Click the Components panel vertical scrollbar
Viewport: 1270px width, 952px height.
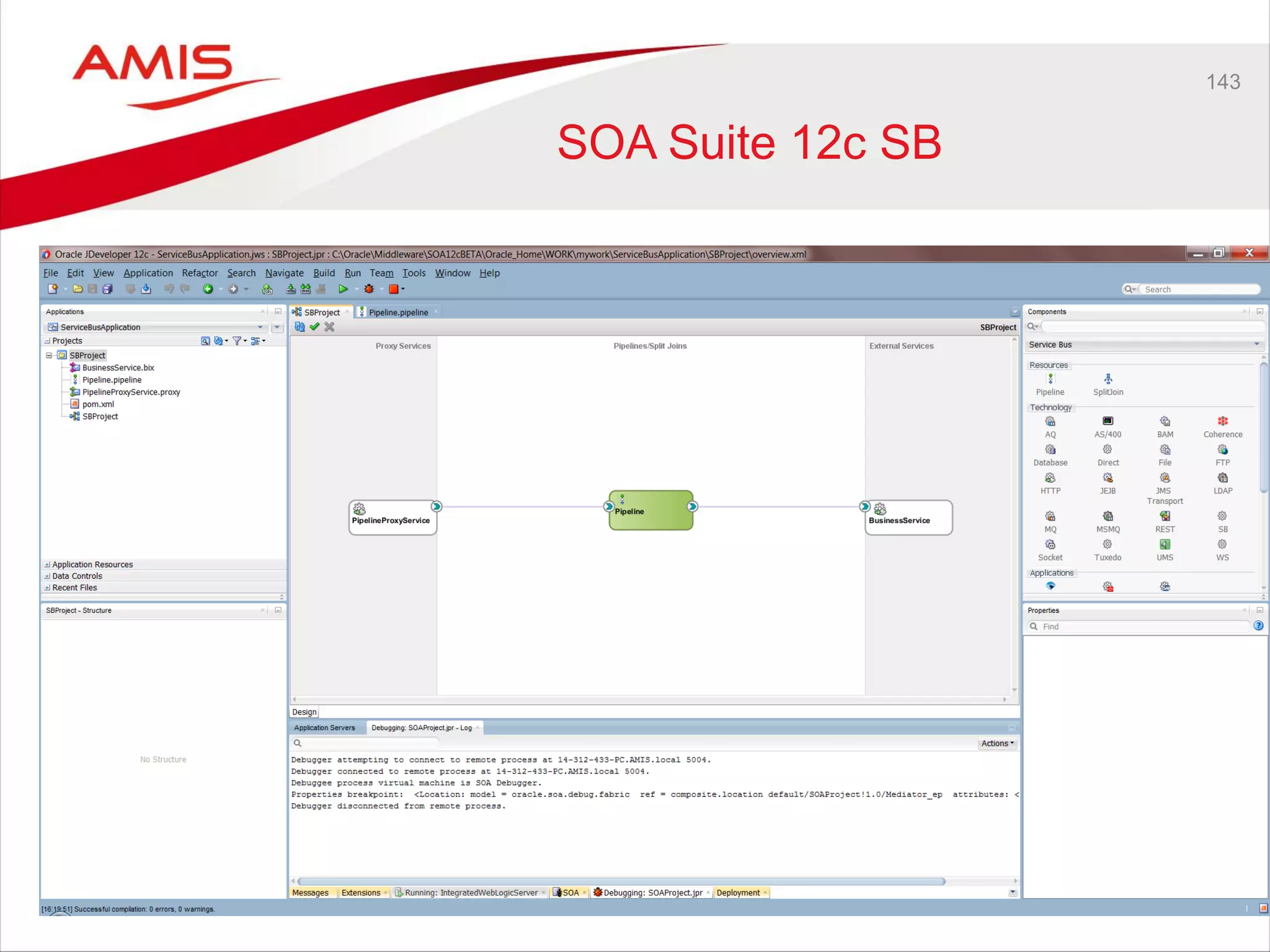tap(1264, 427)
